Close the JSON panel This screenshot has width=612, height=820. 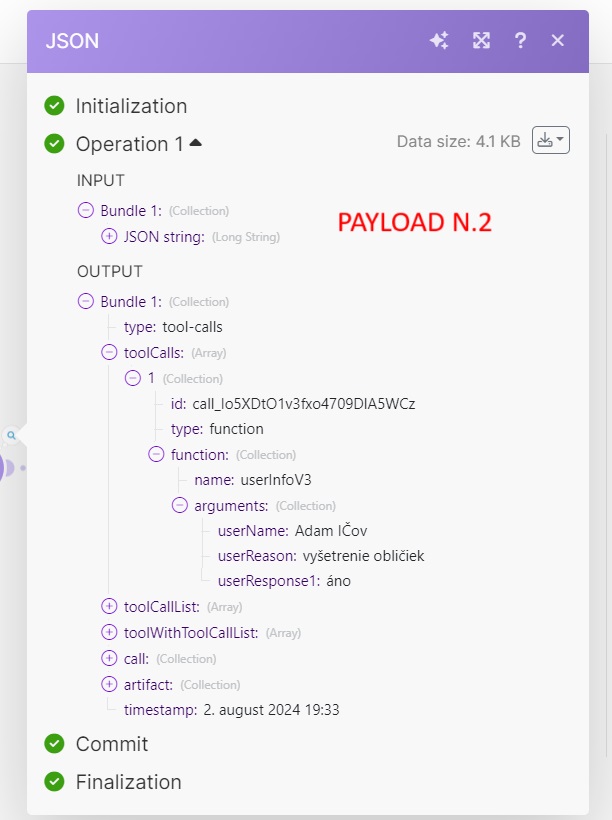tap(558, 40)
